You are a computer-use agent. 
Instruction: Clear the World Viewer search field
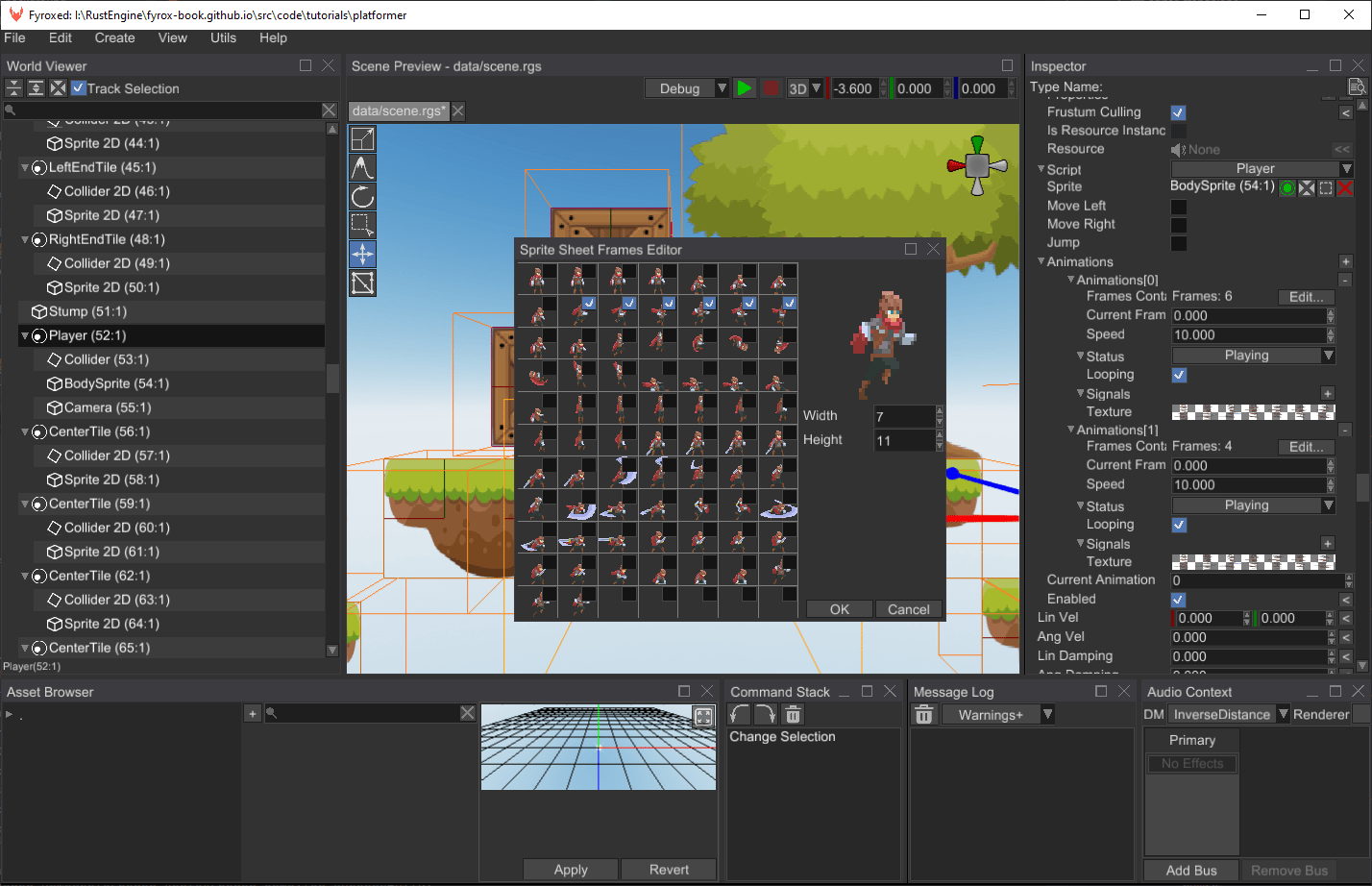pos(329,111)
